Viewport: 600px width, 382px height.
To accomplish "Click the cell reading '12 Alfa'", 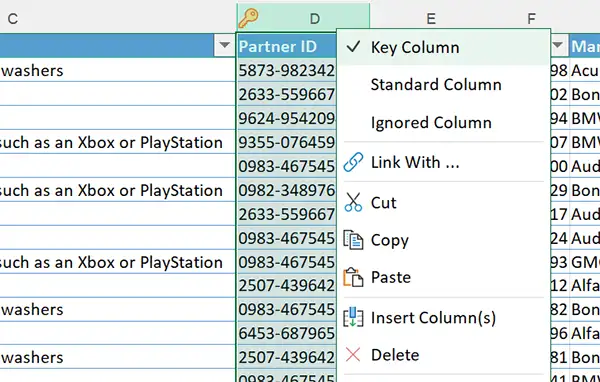I will (x=575, y=286).
